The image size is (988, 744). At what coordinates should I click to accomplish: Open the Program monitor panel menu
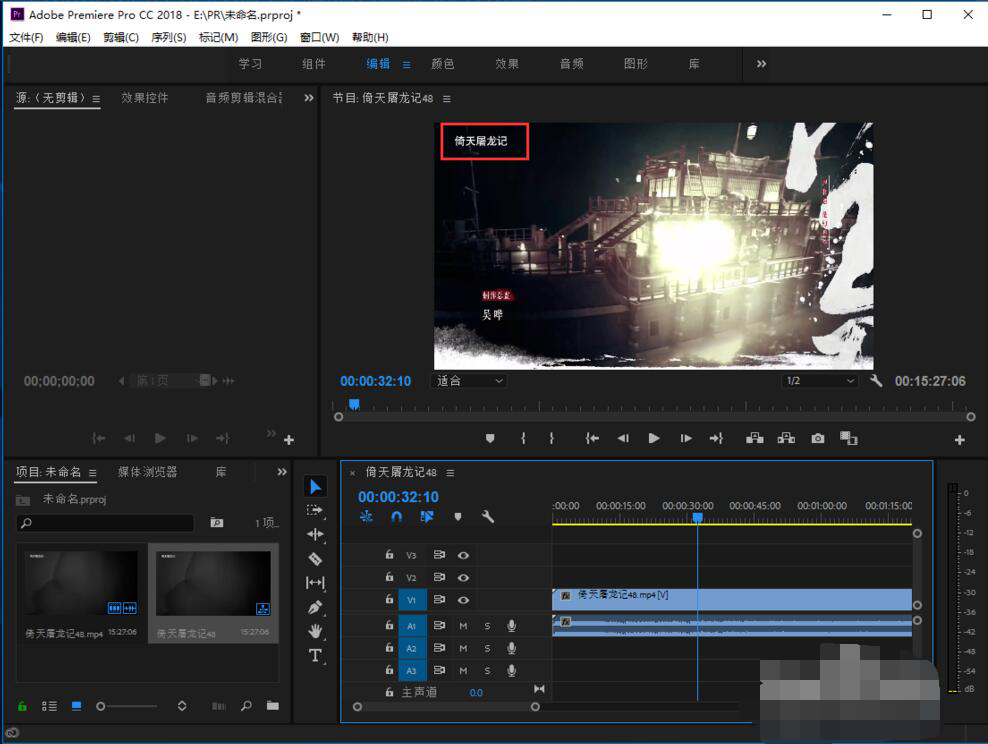[x=447, y=98]
